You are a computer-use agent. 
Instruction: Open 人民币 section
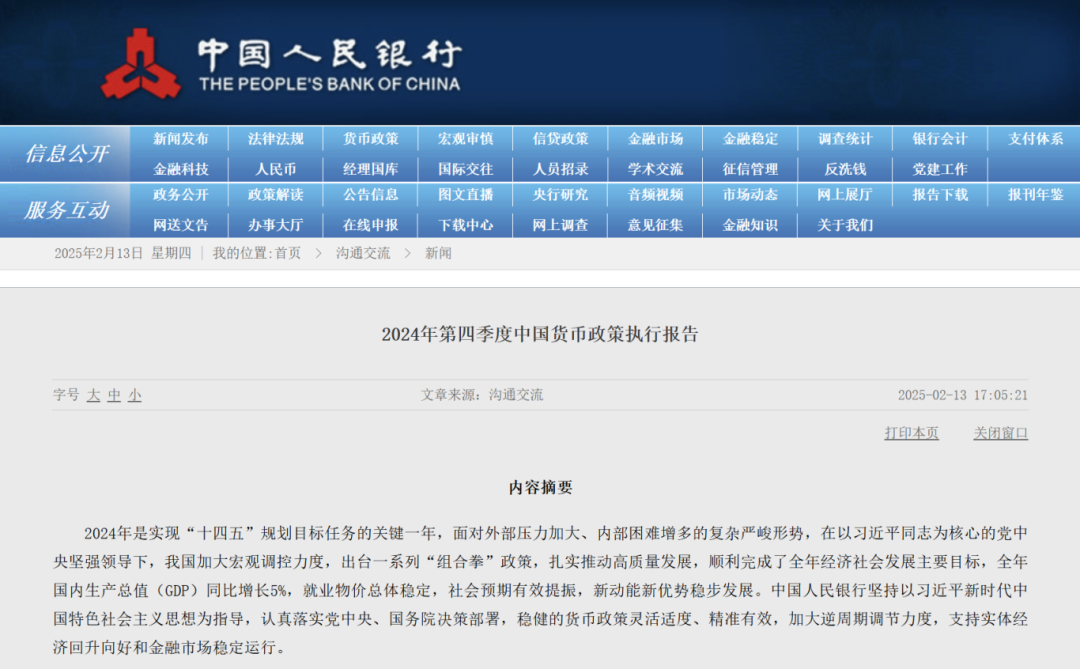click(276, 169)
